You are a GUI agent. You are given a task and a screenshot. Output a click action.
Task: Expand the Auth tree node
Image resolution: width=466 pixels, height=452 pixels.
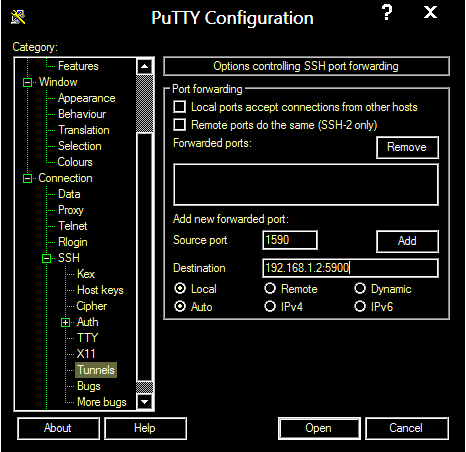click(66, 322)
